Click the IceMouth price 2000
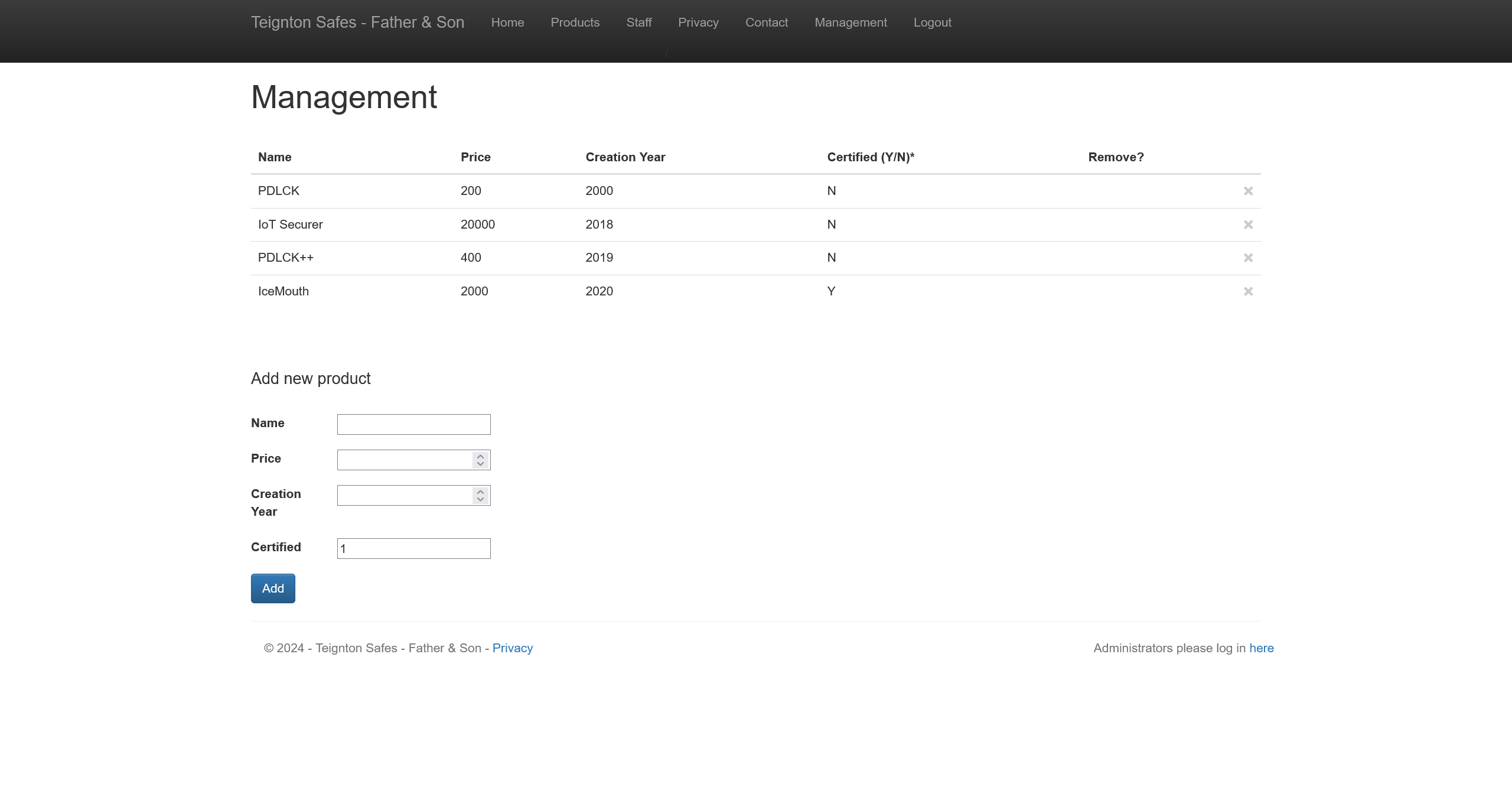Image resolution: width=1512 pixels, height=810 pixels. tap(474, 291)
